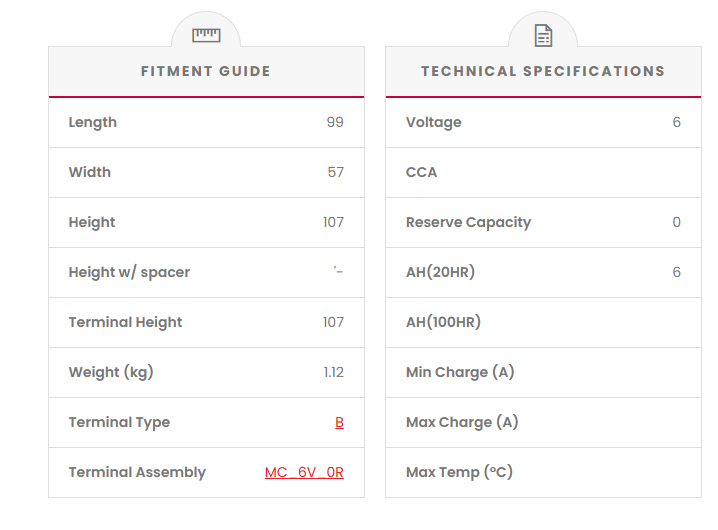Open the MC_6V_0R terminal assembly link
The image size is (718, 530).
click(x=304, y=472)
